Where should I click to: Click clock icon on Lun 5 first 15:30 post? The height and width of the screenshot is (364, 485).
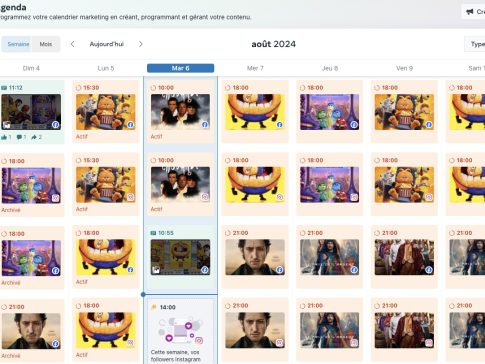click(78, 88)
